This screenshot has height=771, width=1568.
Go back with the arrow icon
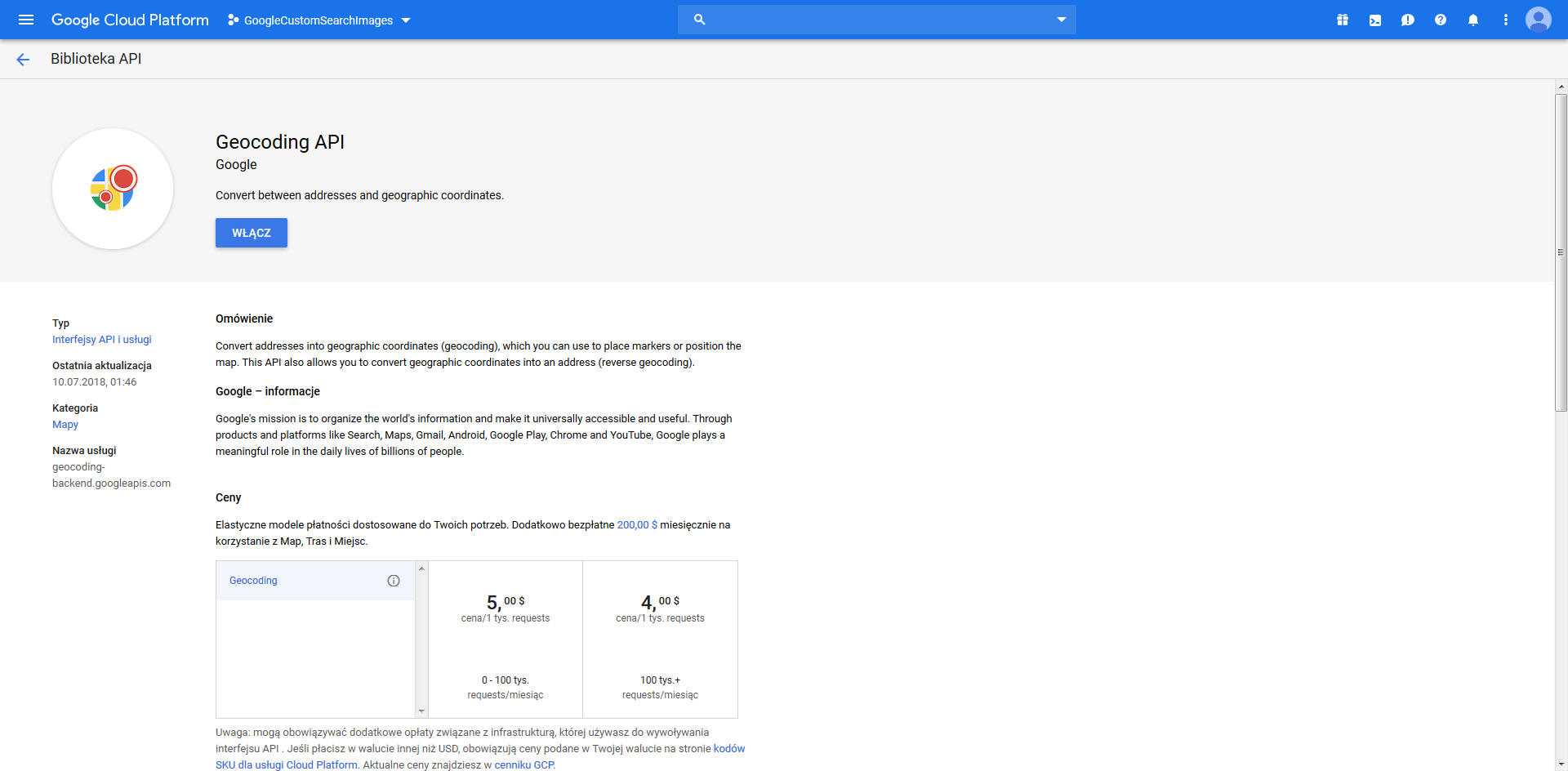pos(23,59)
